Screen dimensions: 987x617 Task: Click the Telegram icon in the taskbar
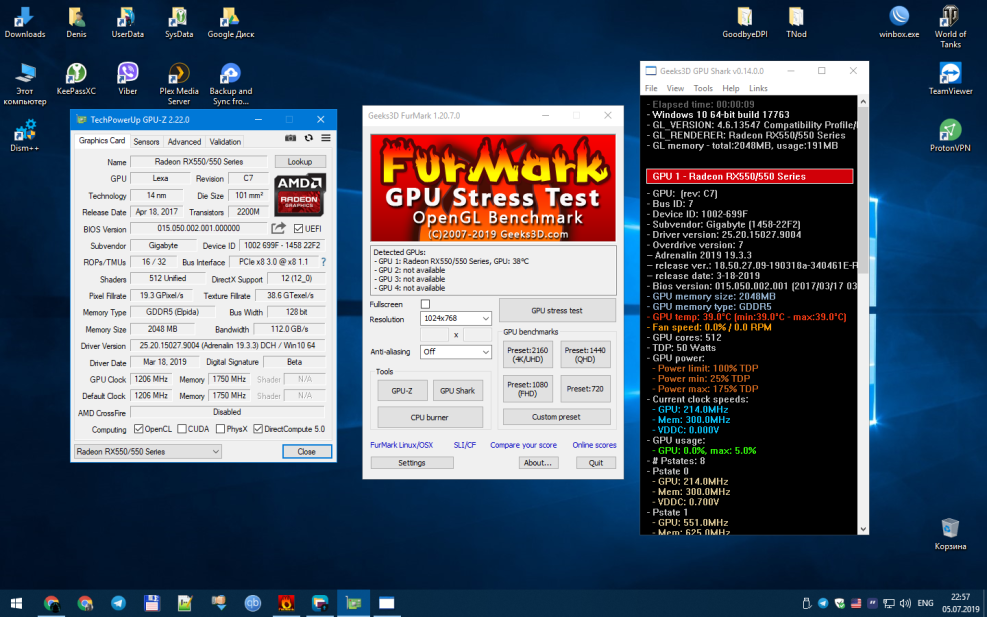[x=118, y=603]
